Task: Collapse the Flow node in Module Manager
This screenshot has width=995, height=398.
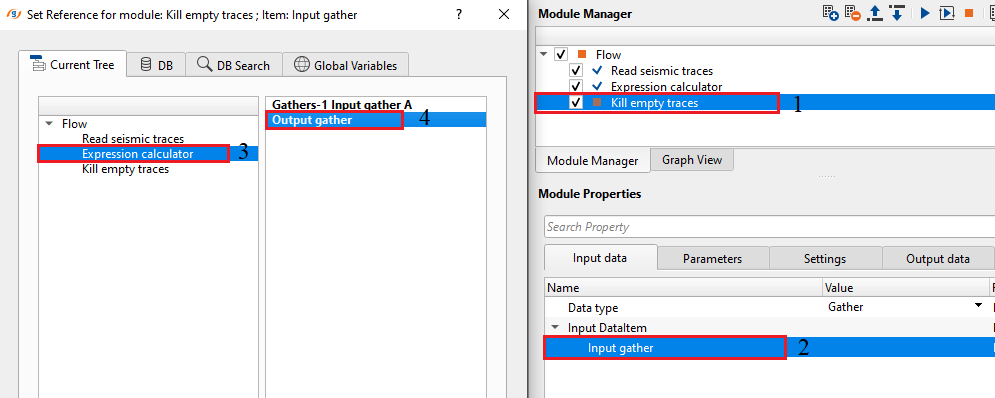Action: (x=543, y=55)
